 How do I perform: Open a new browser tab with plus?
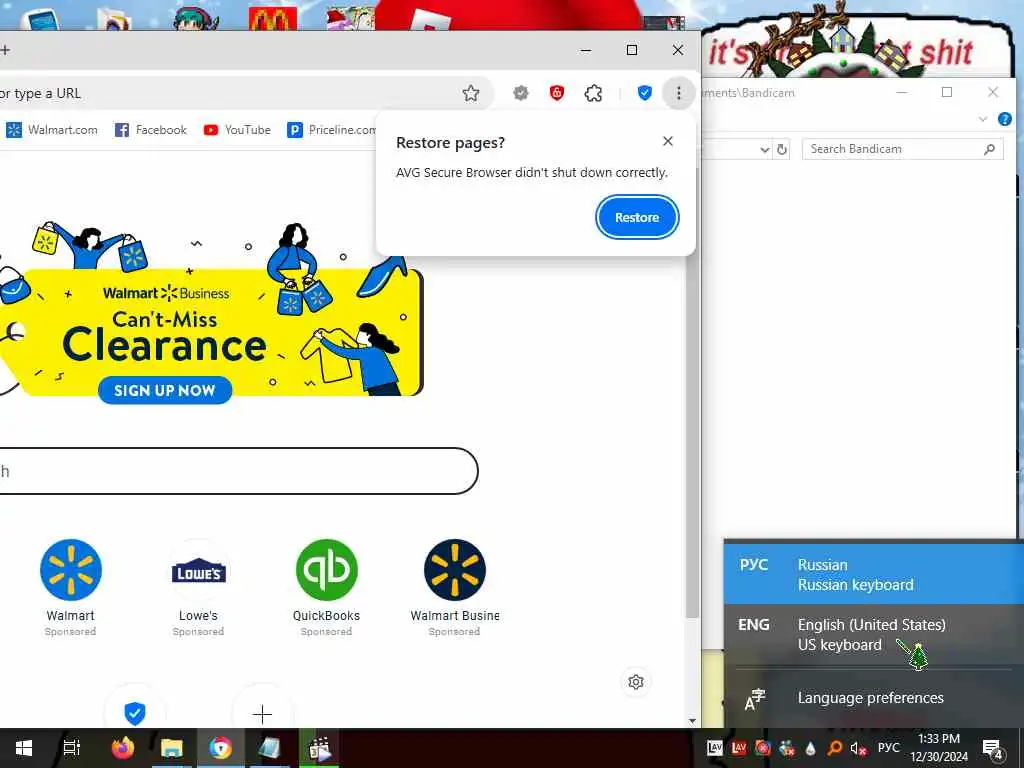point(5,50)
